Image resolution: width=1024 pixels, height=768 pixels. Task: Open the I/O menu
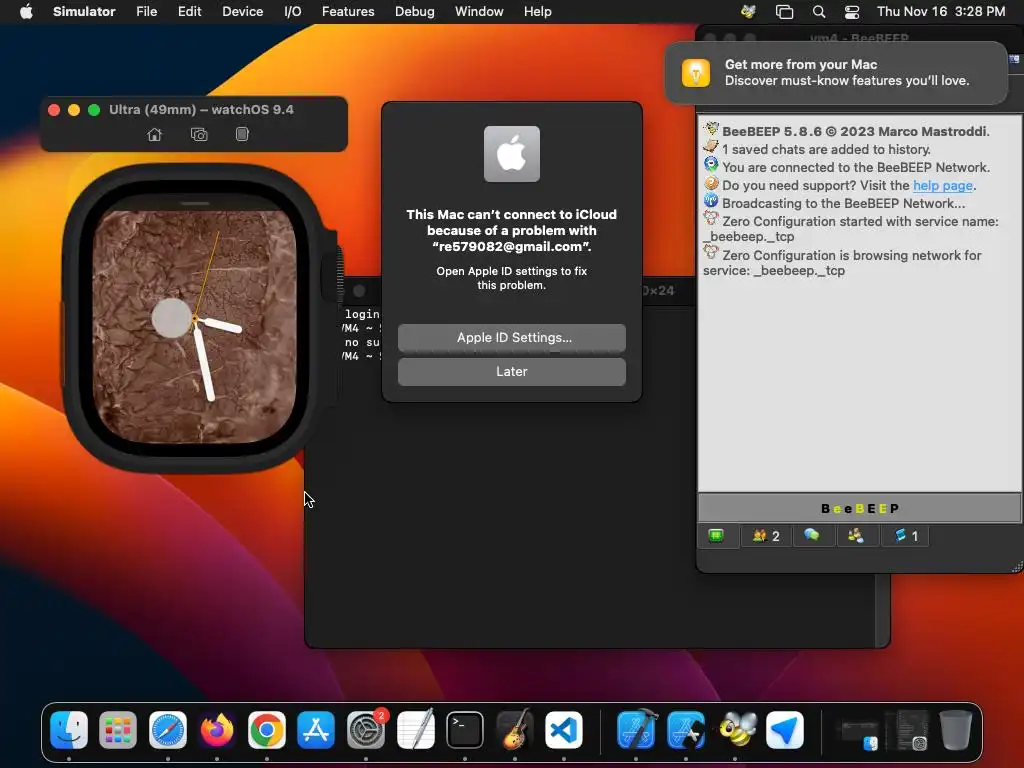(x=293, y=12)
